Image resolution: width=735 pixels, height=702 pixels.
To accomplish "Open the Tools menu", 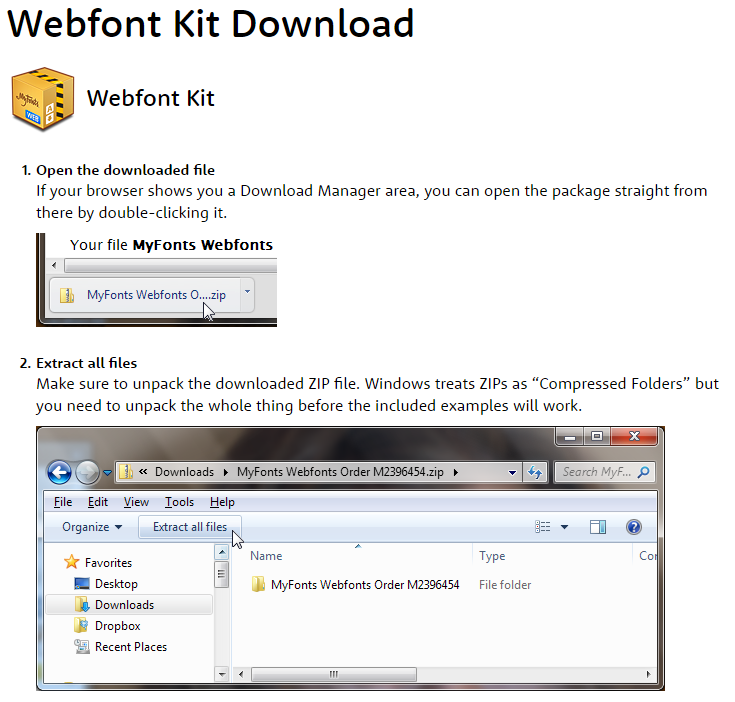I will coord(179,502).
